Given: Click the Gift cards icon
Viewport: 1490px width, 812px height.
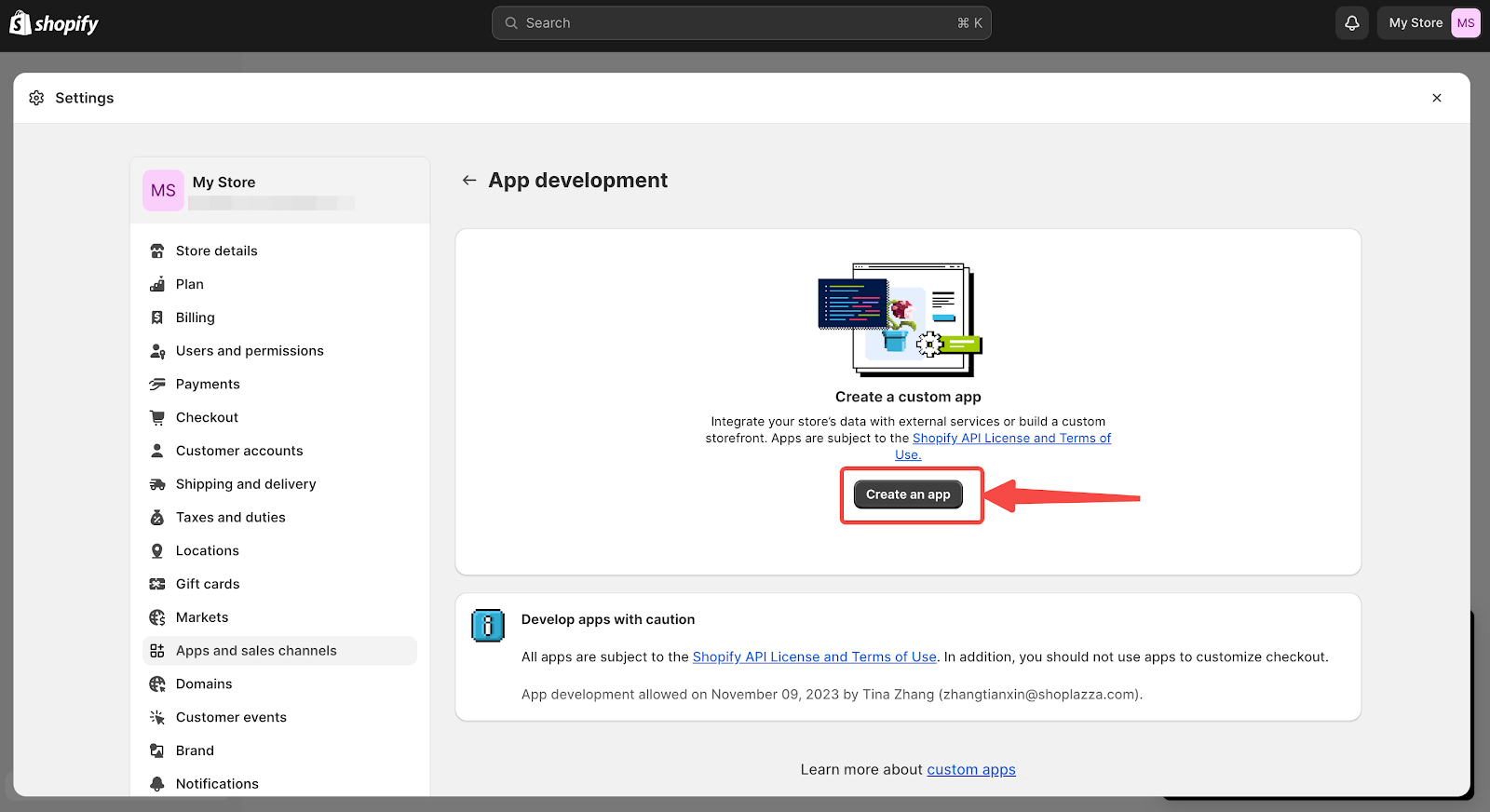Looking at the screenshot, I should click(157, 584).
